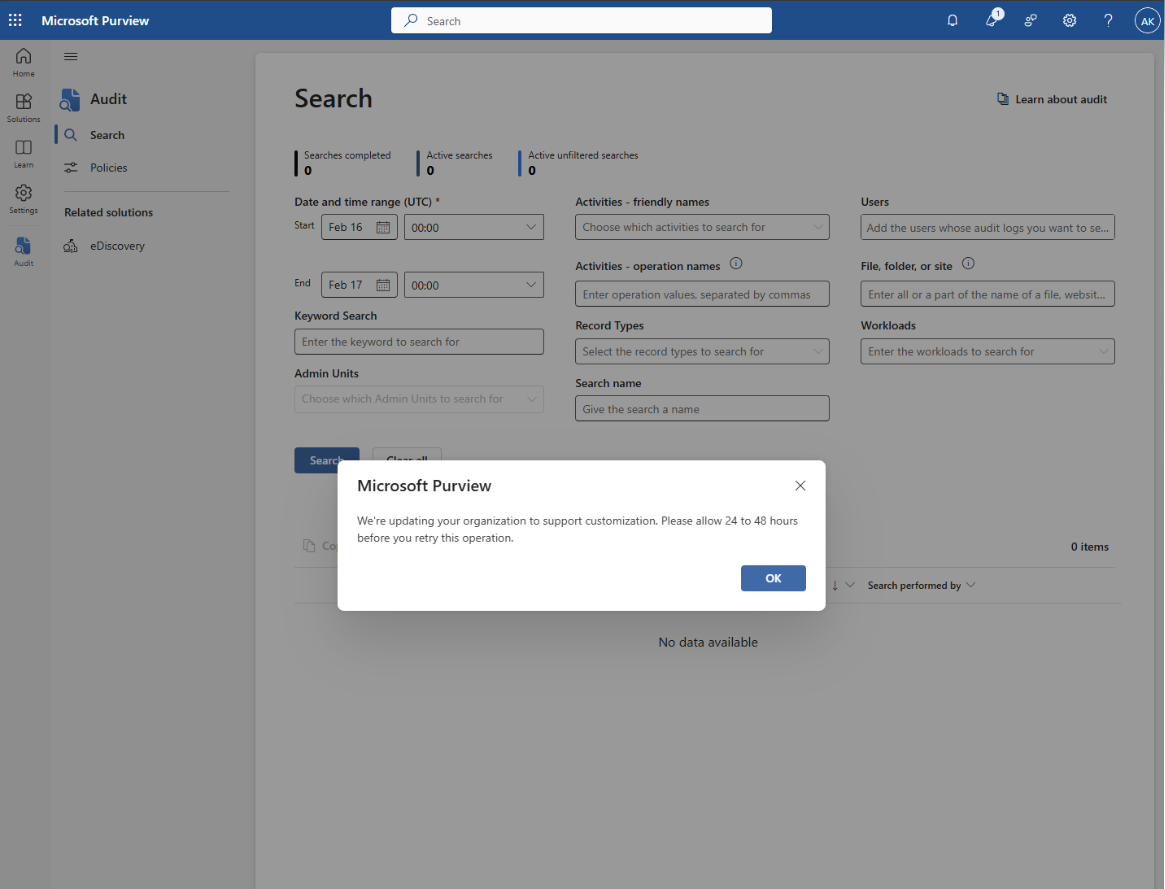This screenshot has height=889, width=1165.
Task: Open the Record Types dropdown
Action: tap(702, 352)
